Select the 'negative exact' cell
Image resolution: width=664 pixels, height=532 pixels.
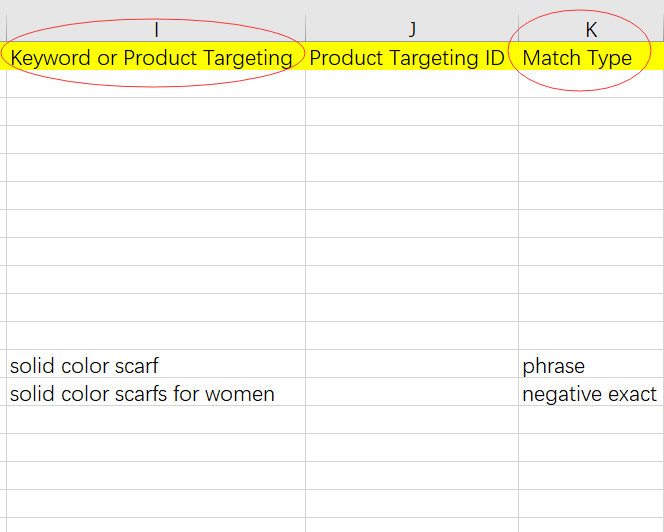tap(589, 394)
